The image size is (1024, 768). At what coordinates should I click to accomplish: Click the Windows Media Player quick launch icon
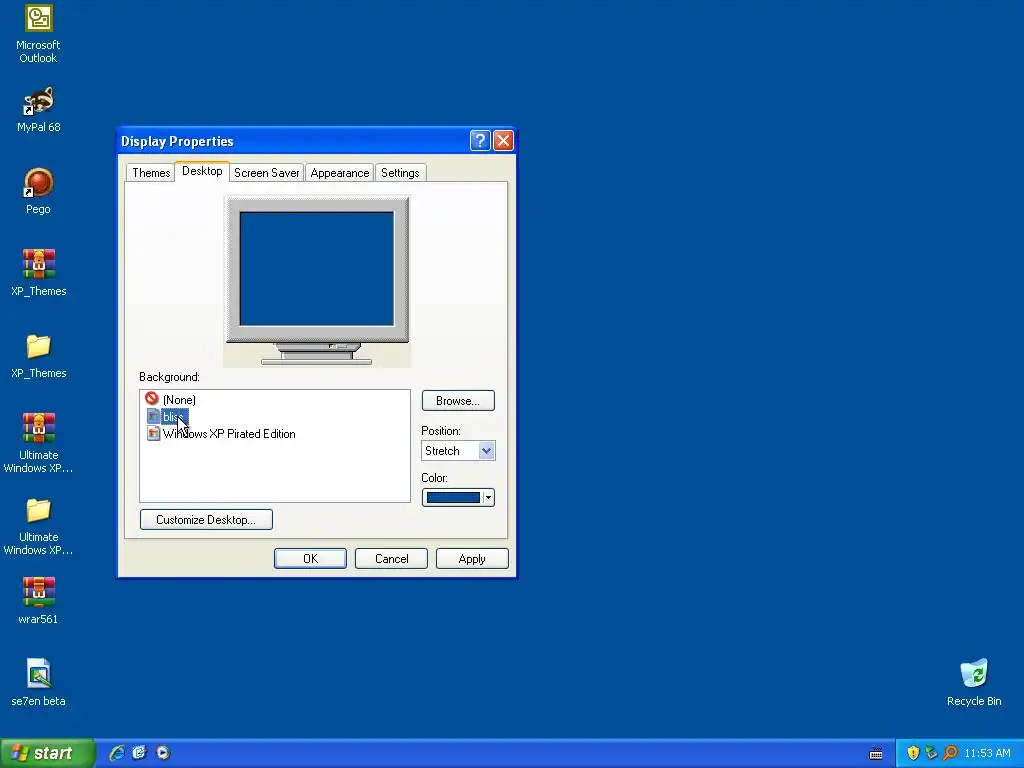click(x=163, y=753)
